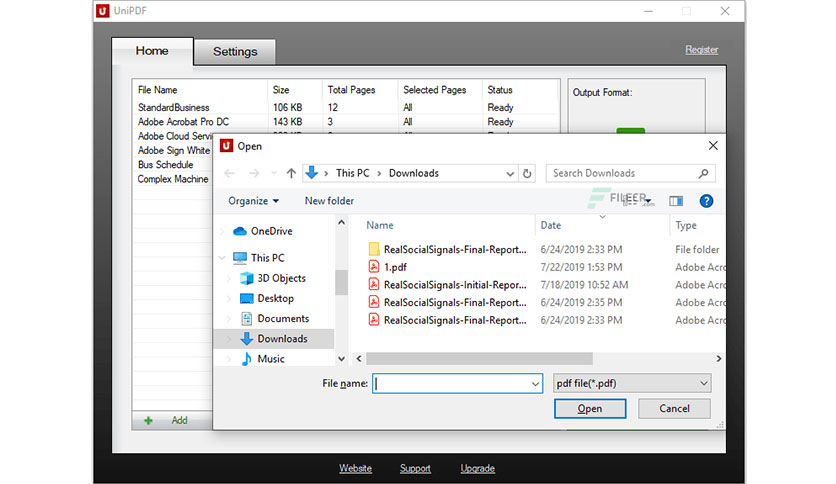Click the horizontal scrollbar in the file list
Screen dimensions: 836x484
pyautogui.click(x=479, y=359)
